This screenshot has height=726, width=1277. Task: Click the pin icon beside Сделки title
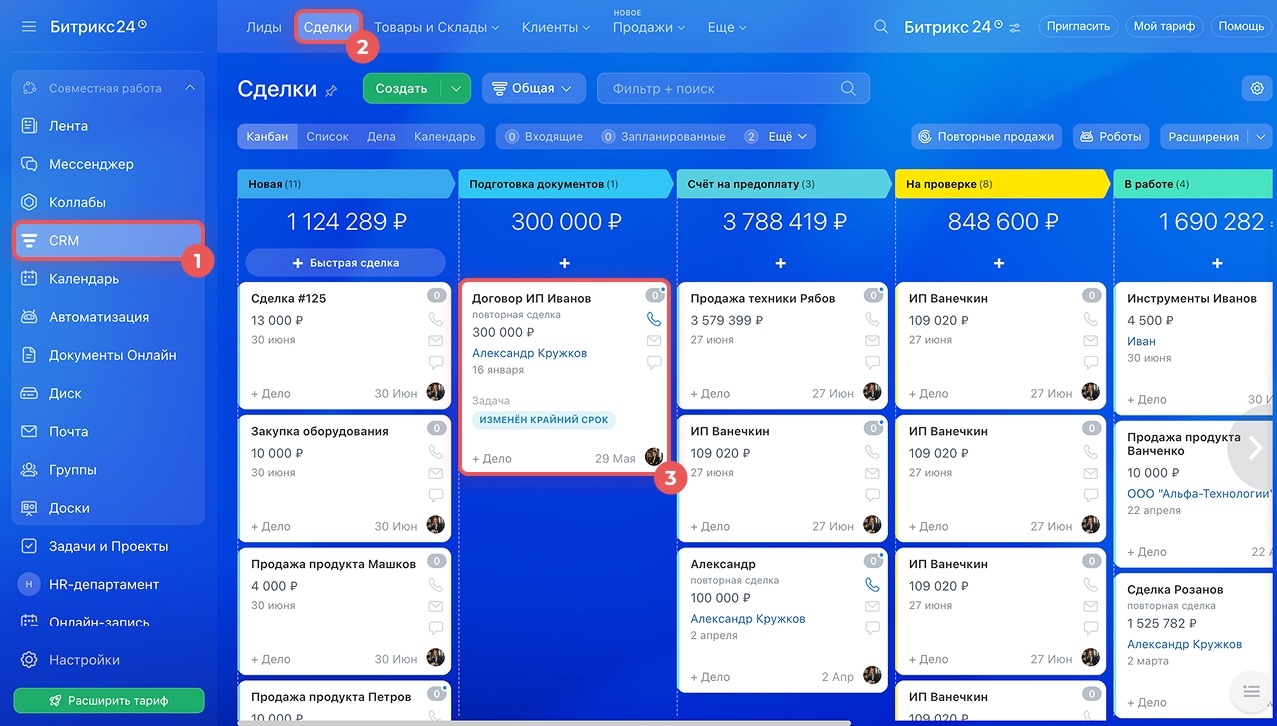331,91
